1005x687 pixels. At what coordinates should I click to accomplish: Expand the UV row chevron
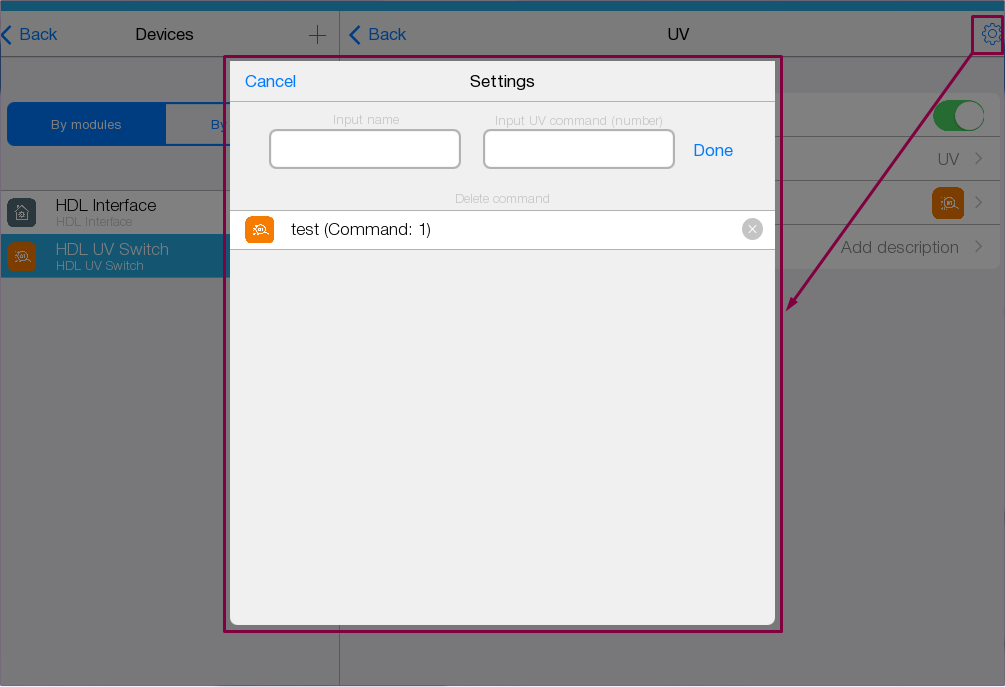pos(978,159)
